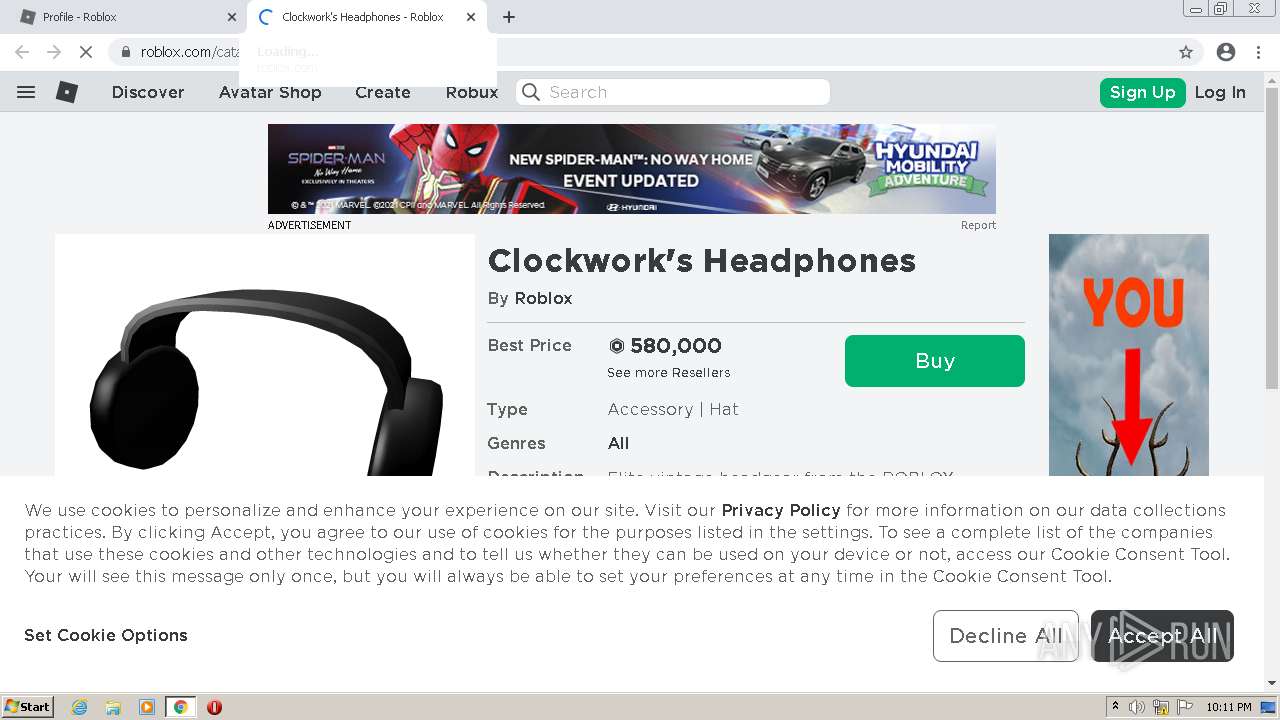Open the Chrome profile account icon
The width and height of the screenshot is (1280, 720).
click(x=1226, y=52)
